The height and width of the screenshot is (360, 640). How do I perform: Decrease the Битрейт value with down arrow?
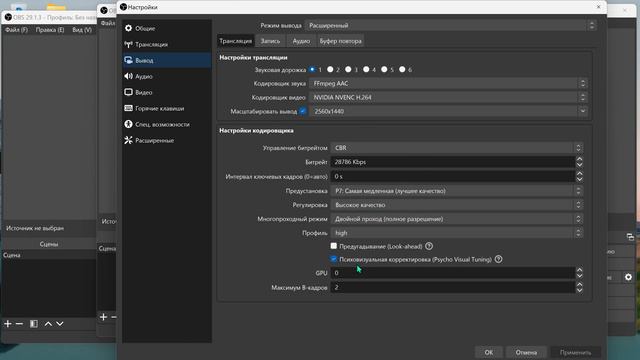(580, 165)
